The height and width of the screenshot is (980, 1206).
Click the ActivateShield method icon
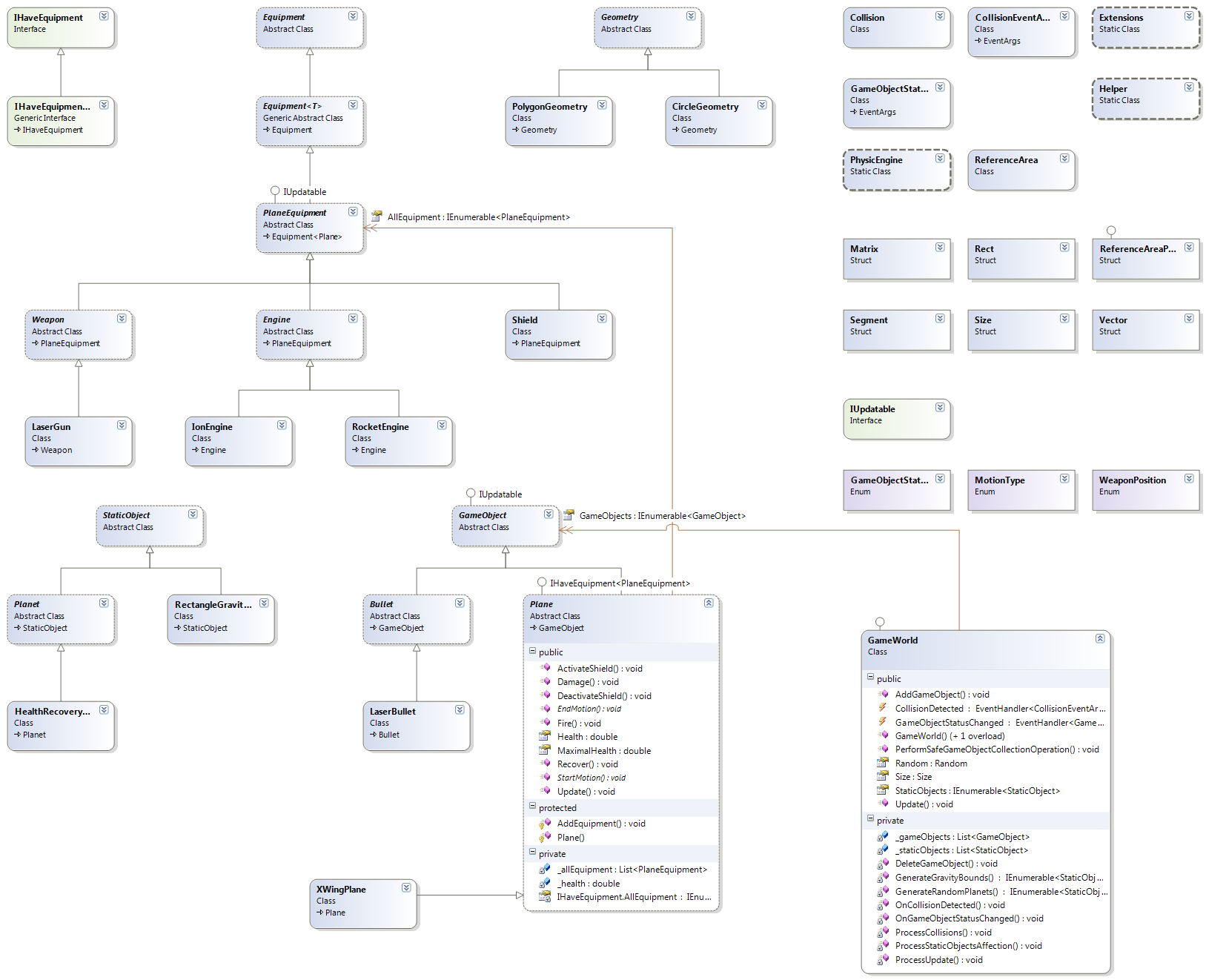(545, 668)
